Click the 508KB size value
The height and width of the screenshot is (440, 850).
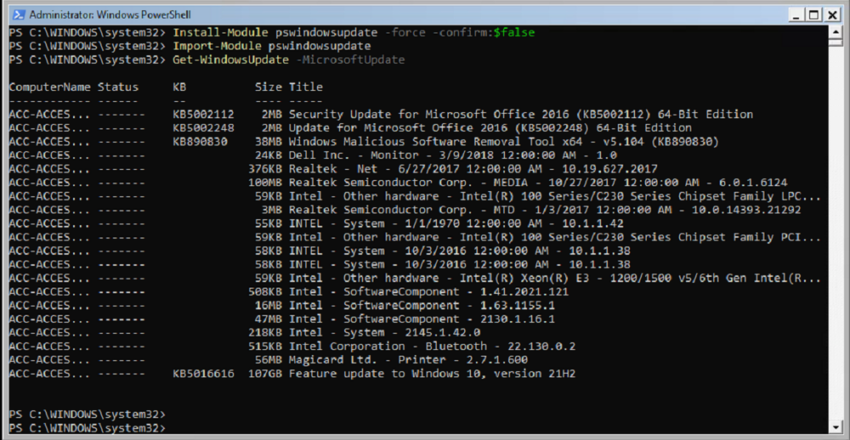tap(265, 292)
